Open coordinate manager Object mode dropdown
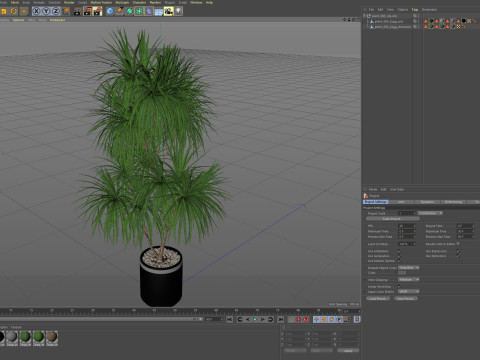The height and width of the screenshot is (360, 480). click(295, 350)
